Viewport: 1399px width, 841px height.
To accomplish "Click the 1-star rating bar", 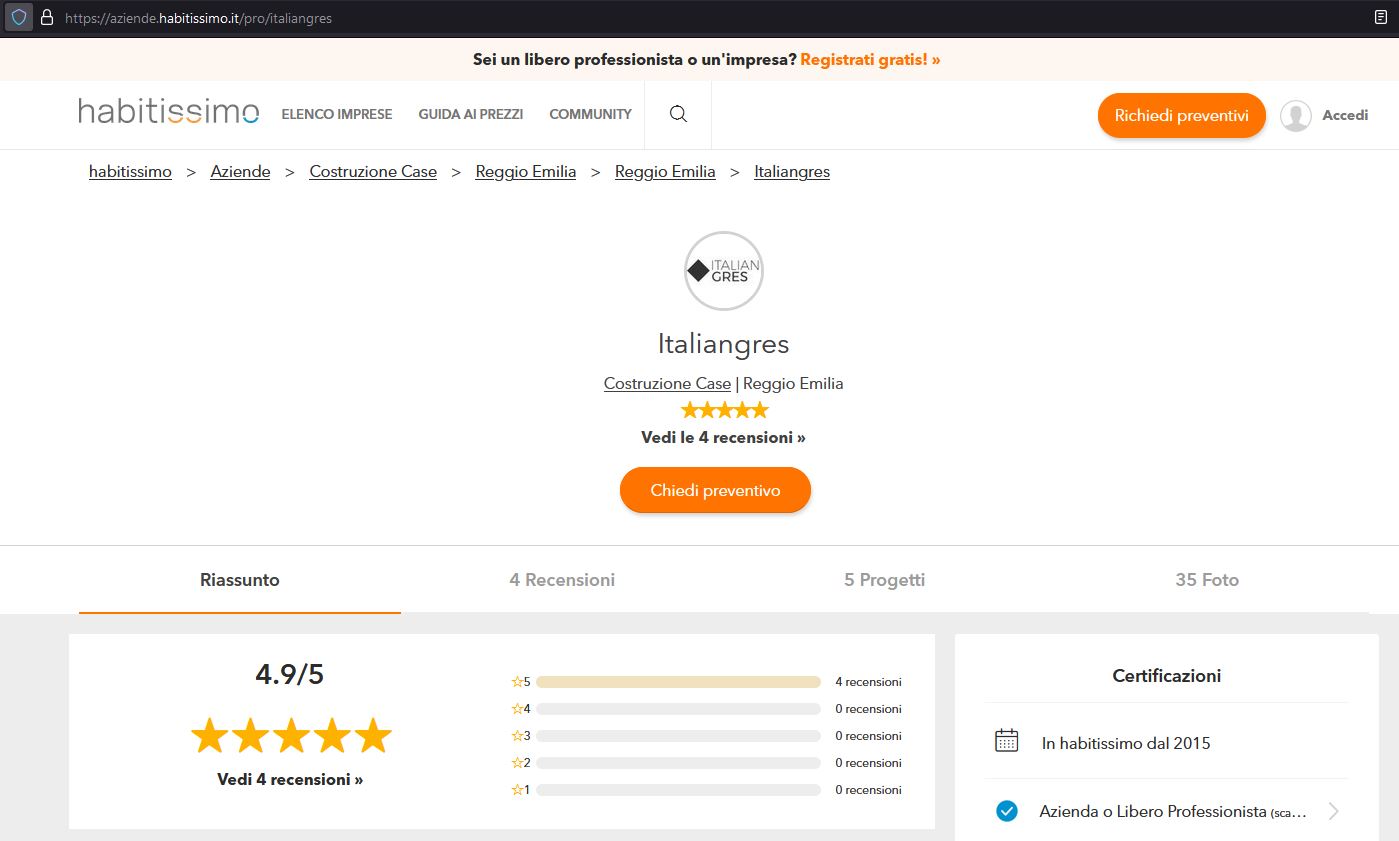I will [x=678, y=790].
